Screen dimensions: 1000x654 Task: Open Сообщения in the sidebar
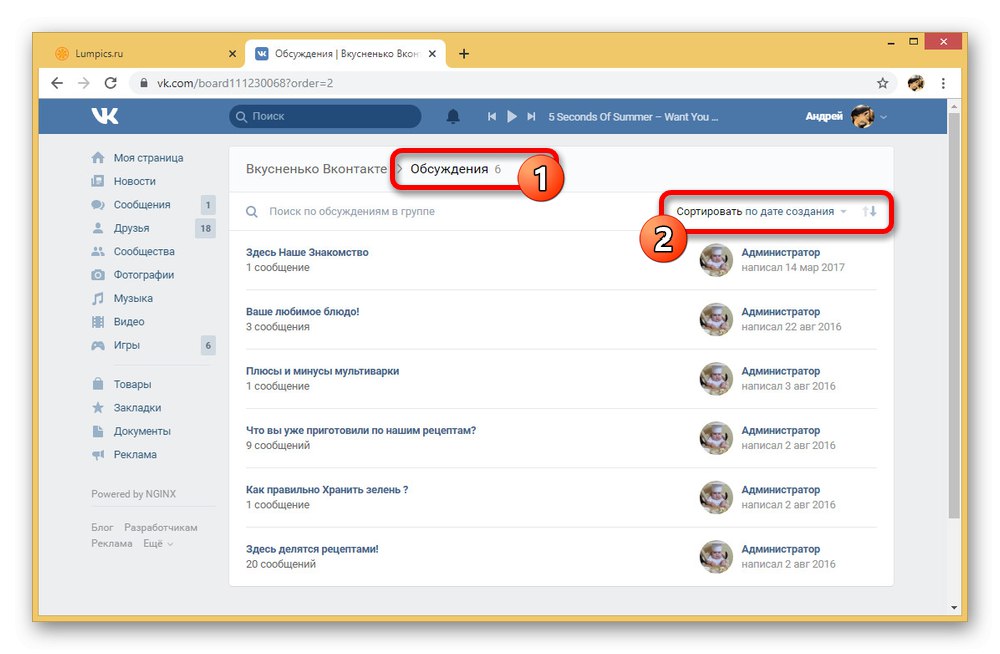tap(142, 205)
